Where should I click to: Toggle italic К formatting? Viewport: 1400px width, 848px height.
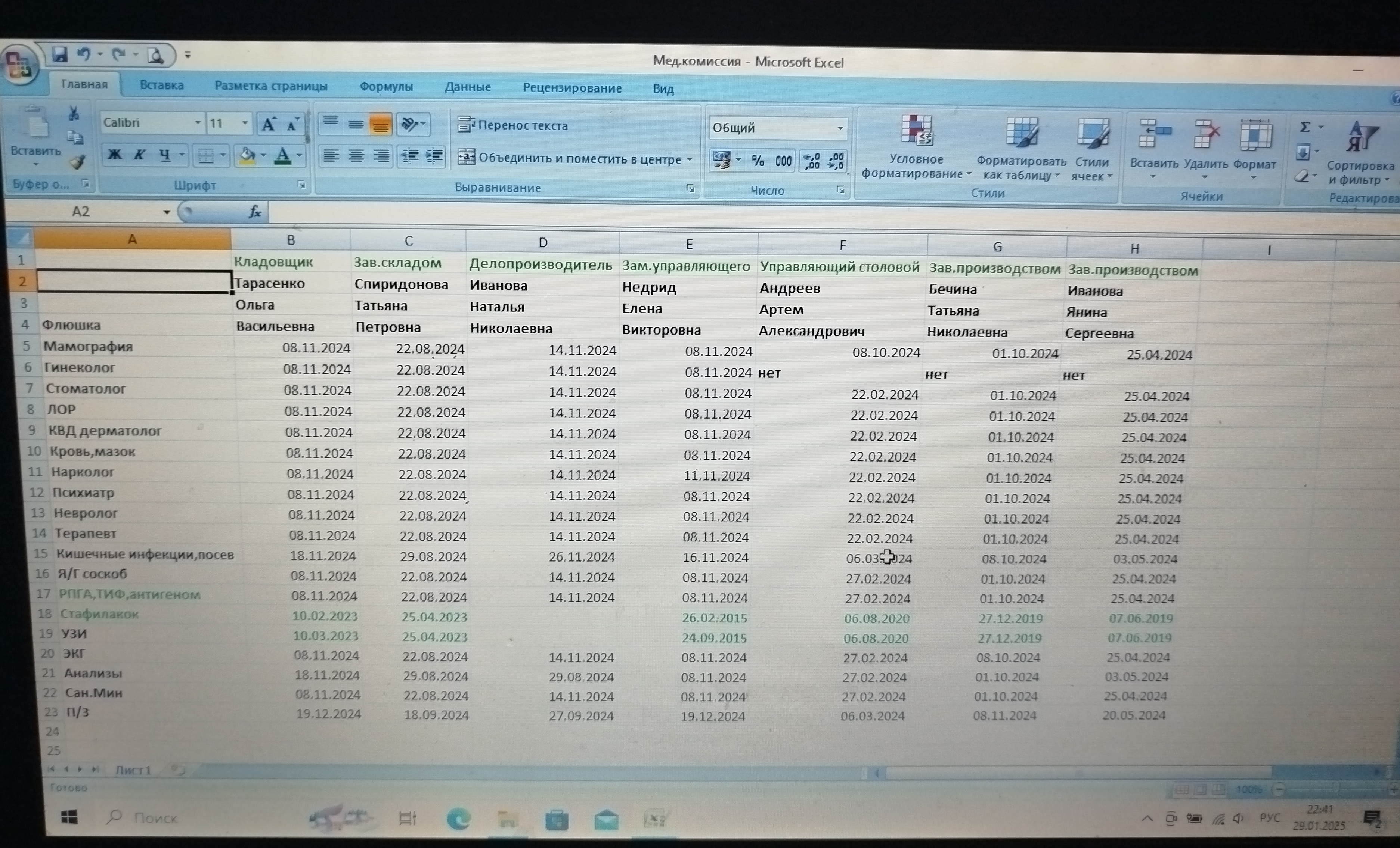(139, 155)
